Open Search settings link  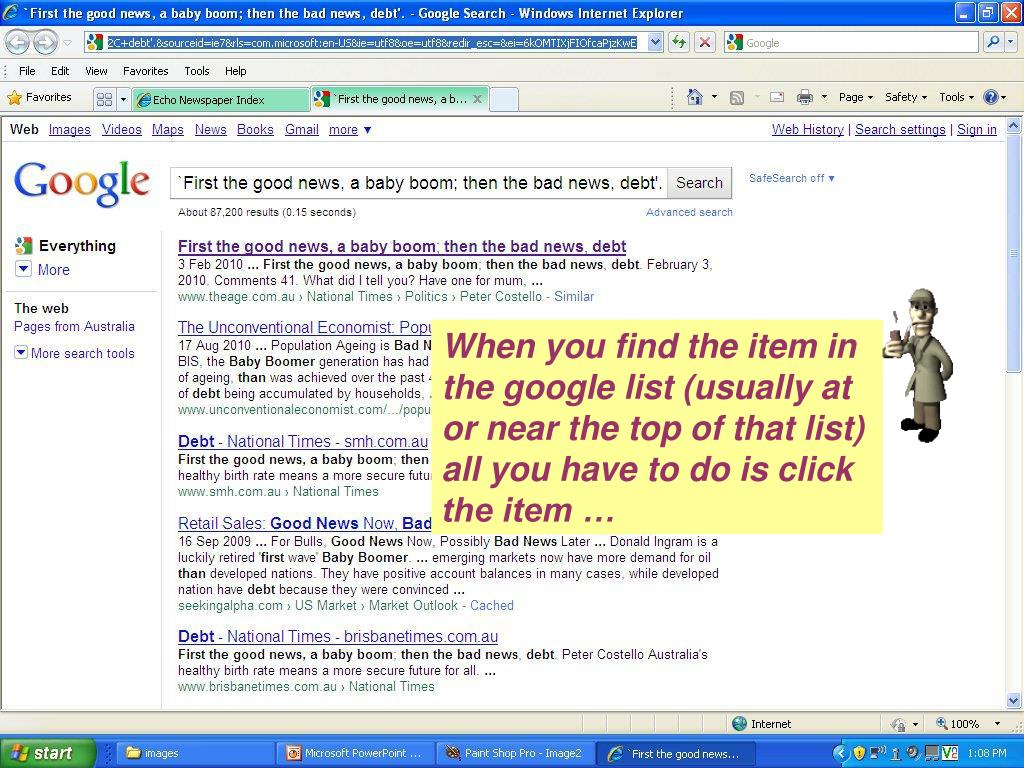900,129
